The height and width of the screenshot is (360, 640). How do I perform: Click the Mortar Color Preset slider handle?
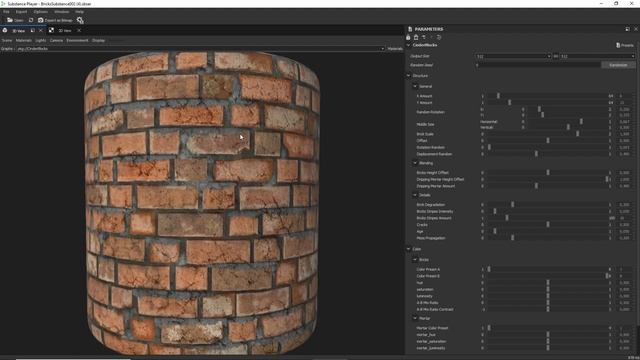[489, 328]
